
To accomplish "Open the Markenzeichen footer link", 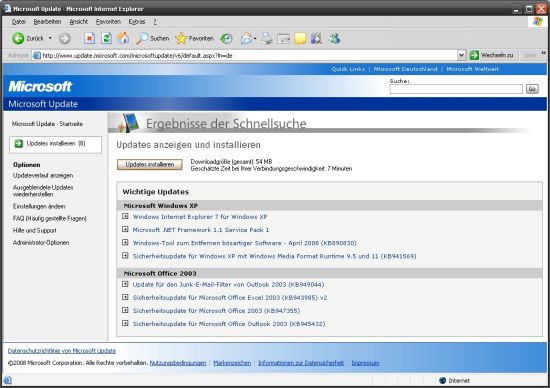I will [232, 363].
